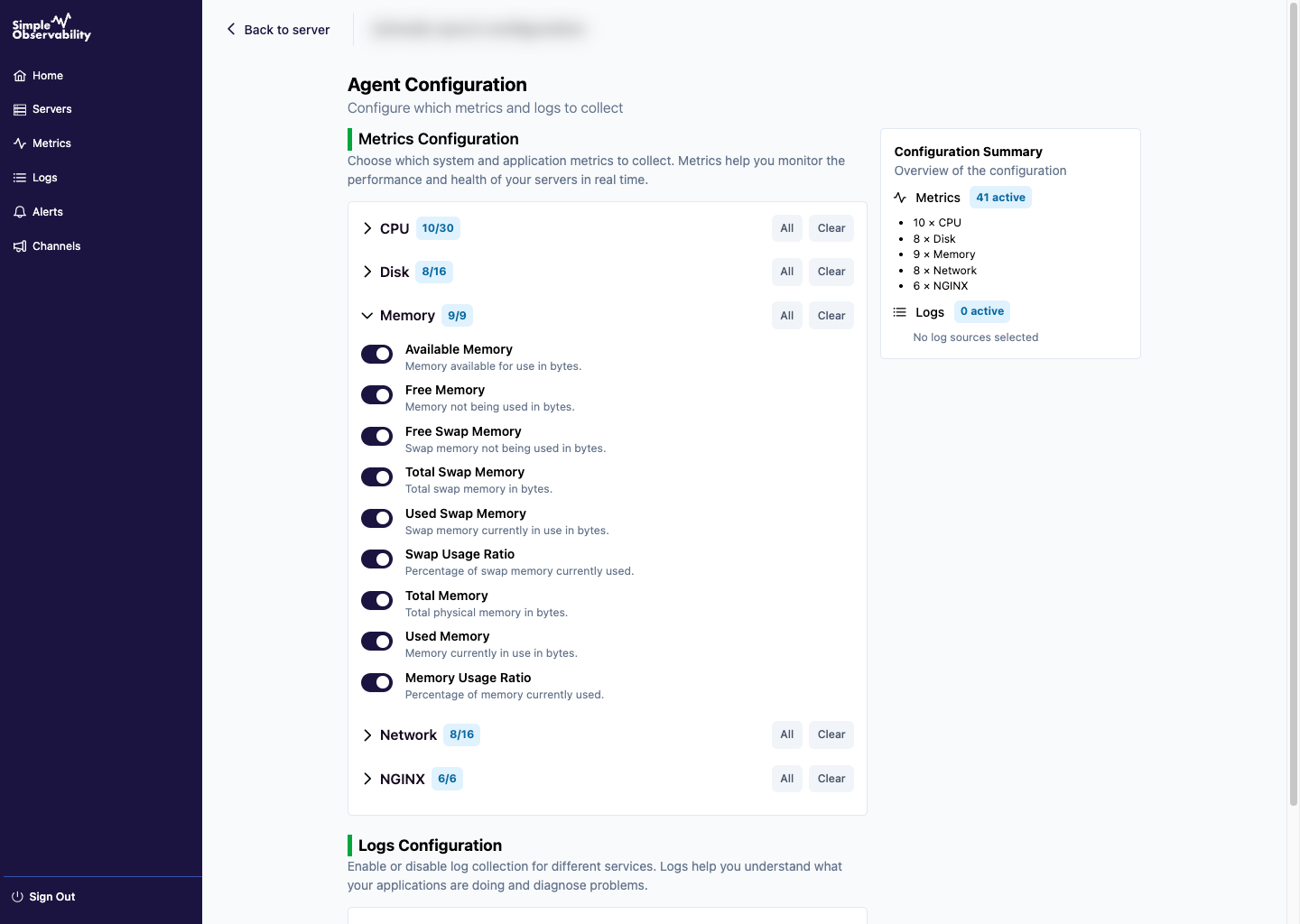Click All button for Disk metrics
Image resolution: width=1300 pixels, height=924 pixels.
coord(786,272)
